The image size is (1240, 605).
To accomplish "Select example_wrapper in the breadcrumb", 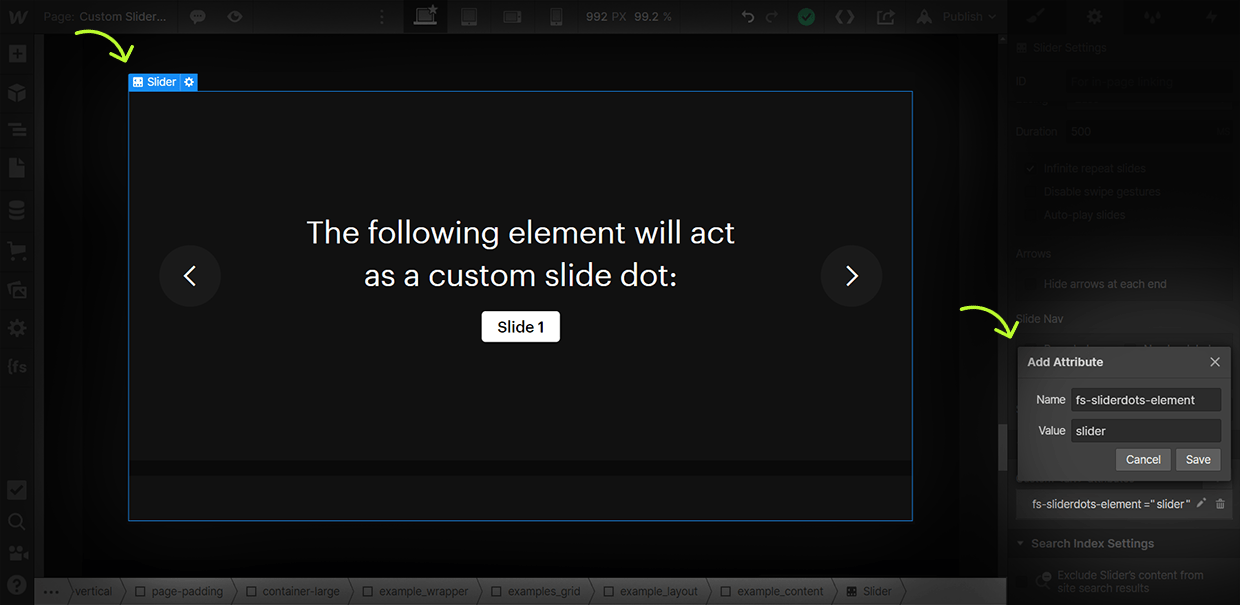I will (415, 591).
